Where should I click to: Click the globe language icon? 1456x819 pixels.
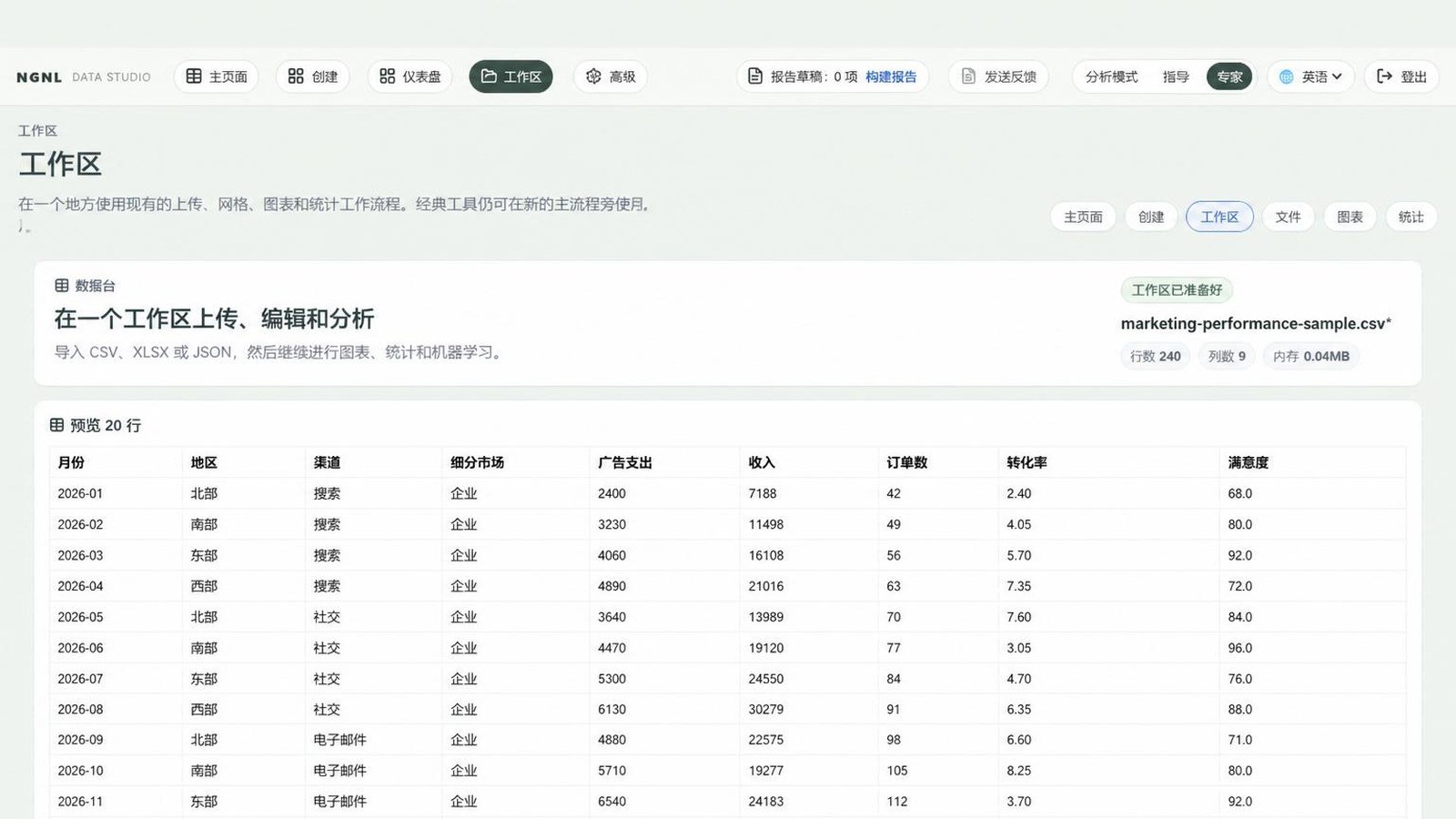click(1287, 76)
